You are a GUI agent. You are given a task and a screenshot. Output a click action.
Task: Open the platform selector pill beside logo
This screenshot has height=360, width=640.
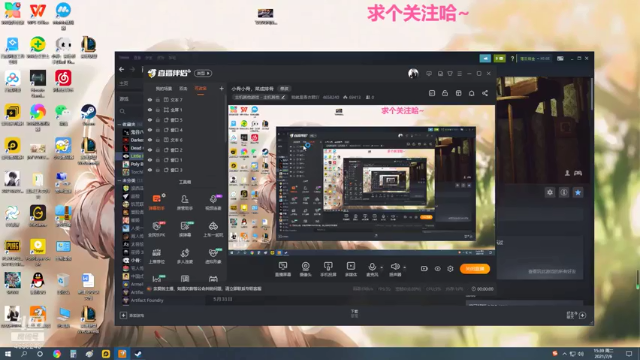(x=203, y=73)
